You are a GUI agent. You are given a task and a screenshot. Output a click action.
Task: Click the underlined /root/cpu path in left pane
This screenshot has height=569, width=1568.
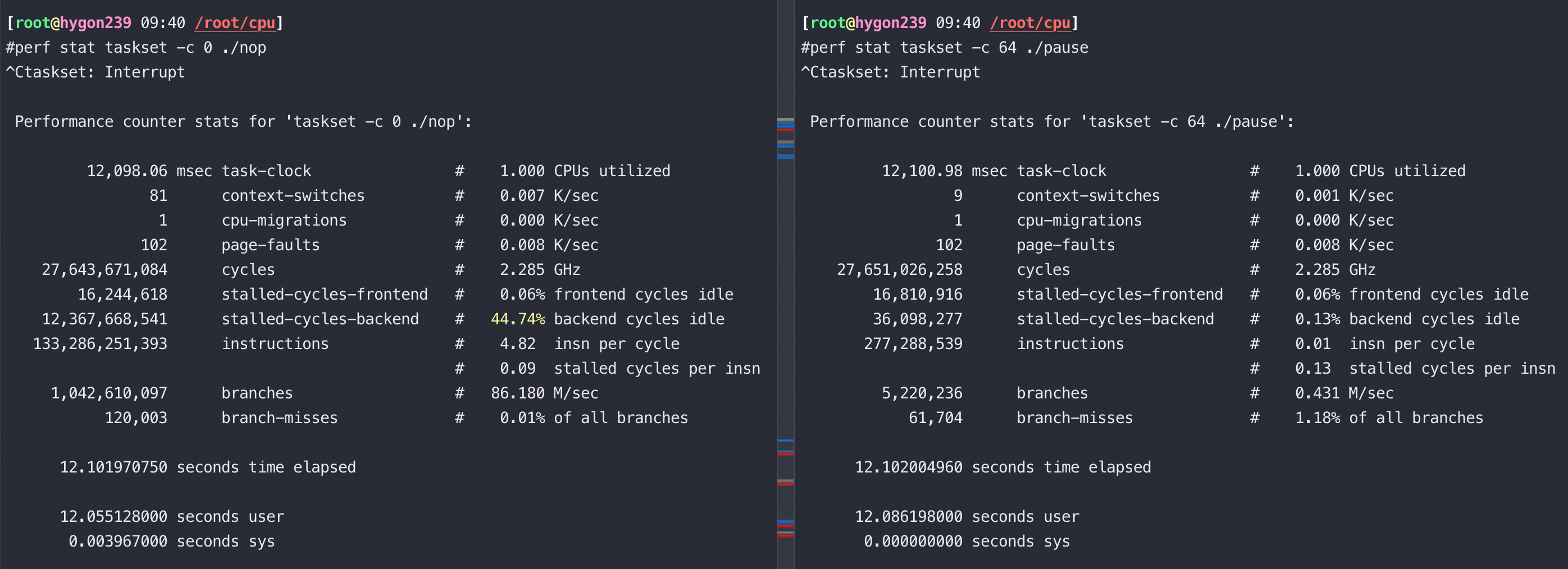(x=235, y=23)
